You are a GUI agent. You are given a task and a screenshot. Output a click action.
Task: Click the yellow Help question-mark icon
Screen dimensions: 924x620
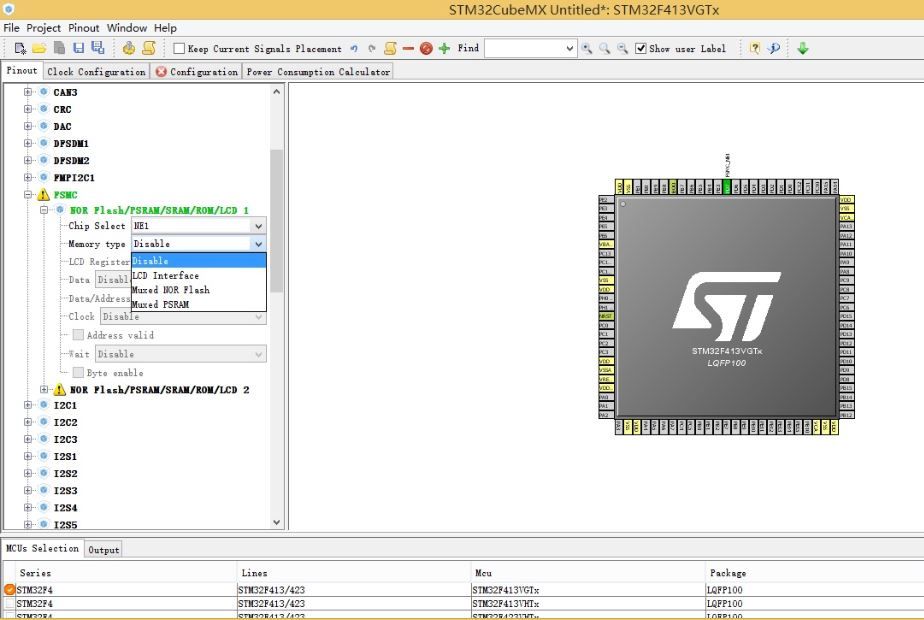click(755, 48)
